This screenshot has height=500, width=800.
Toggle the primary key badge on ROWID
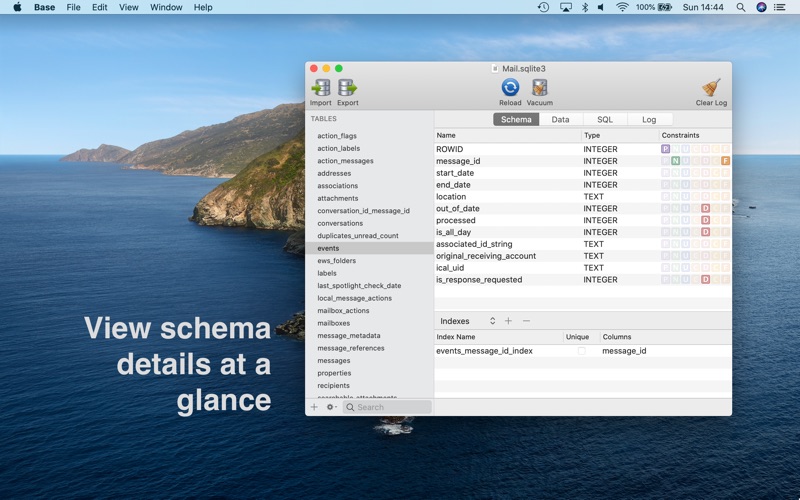[666, 149]
